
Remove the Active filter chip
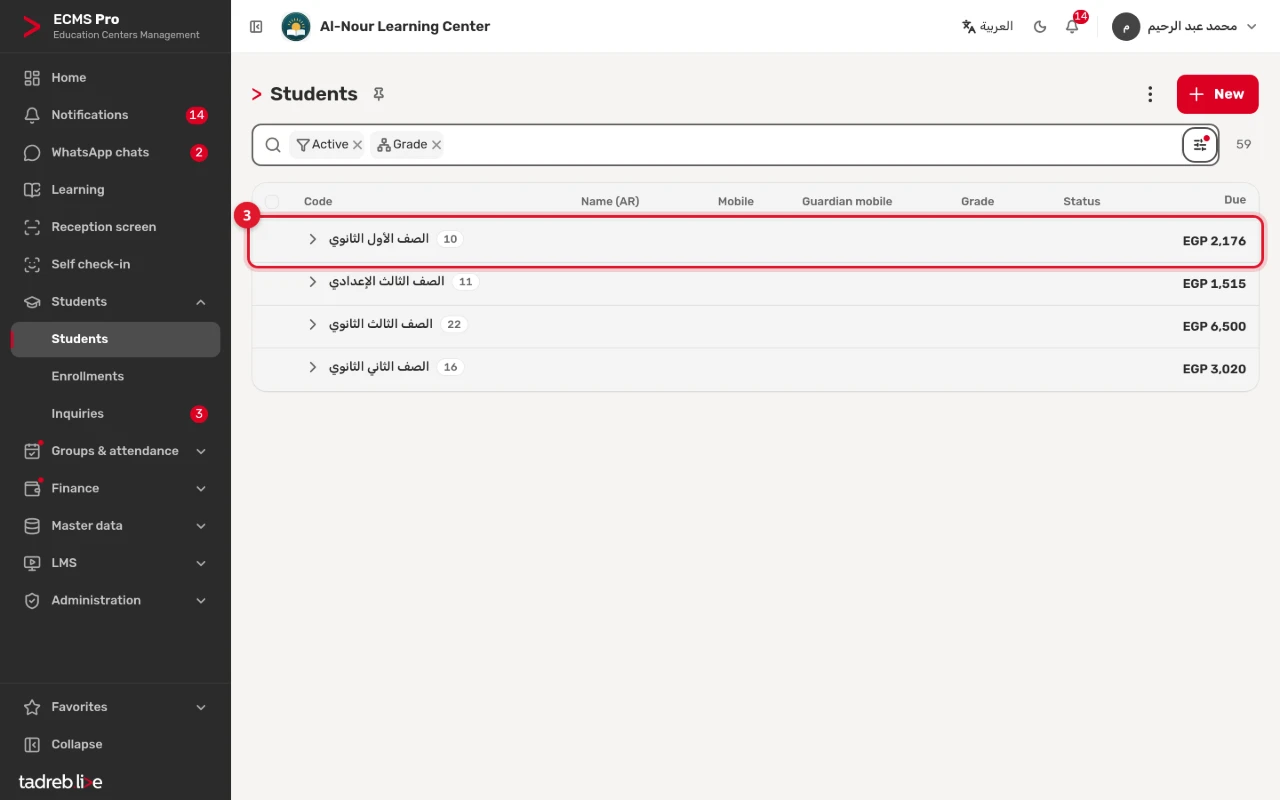[357, 145]
